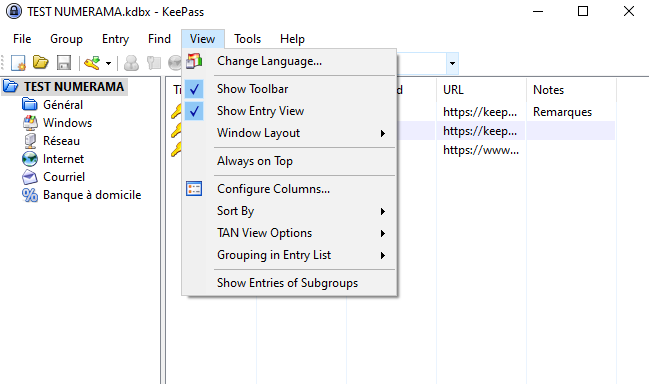Screen dimensions: 649x384
Task: Click the highlighted row's https://keep... URL cell
Action: [481, 131]
